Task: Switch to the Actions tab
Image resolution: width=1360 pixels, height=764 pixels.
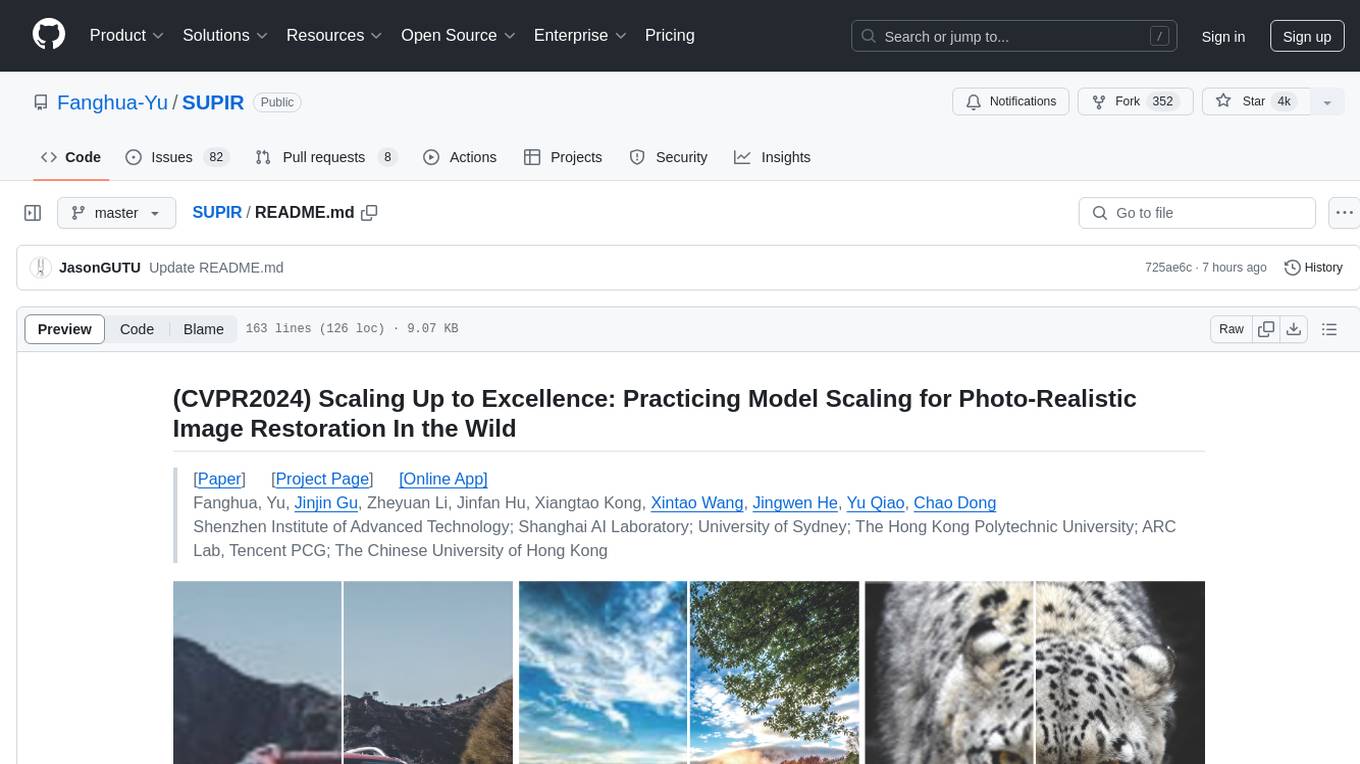Action: pos(460,157)
